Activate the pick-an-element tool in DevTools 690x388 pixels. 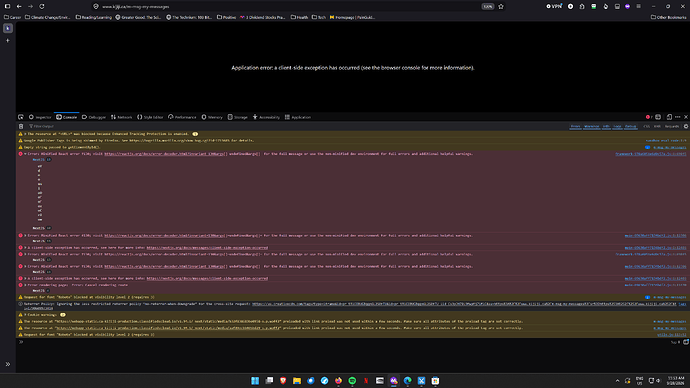coord(21,117)
